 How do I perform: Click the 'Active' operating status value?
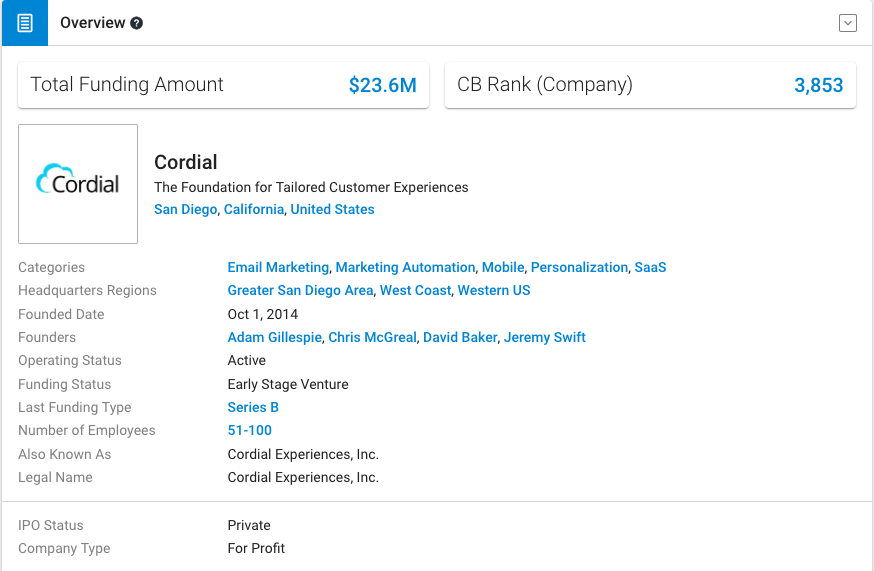(x=246, y=361)
